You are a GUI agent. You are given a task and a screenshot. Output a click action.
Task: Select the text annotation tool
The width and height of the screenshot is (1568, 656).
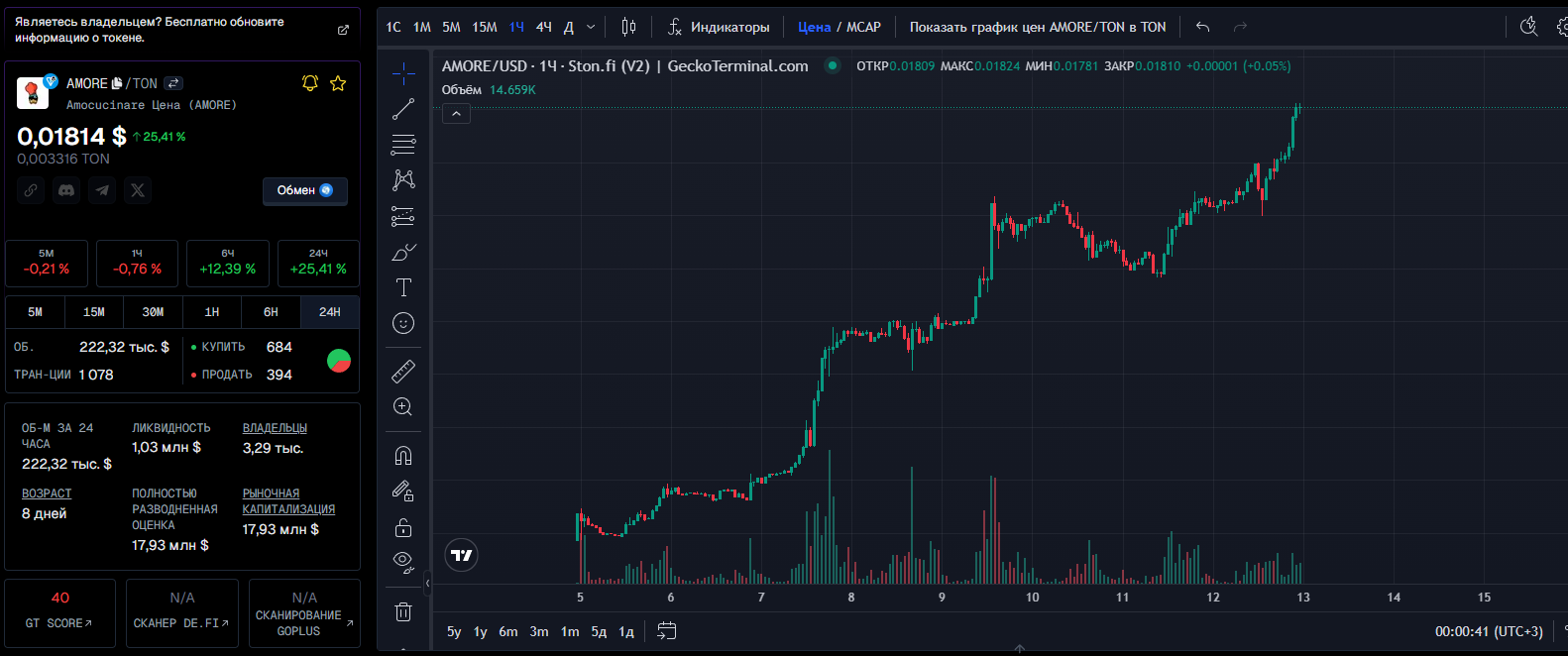coord(403,287)
